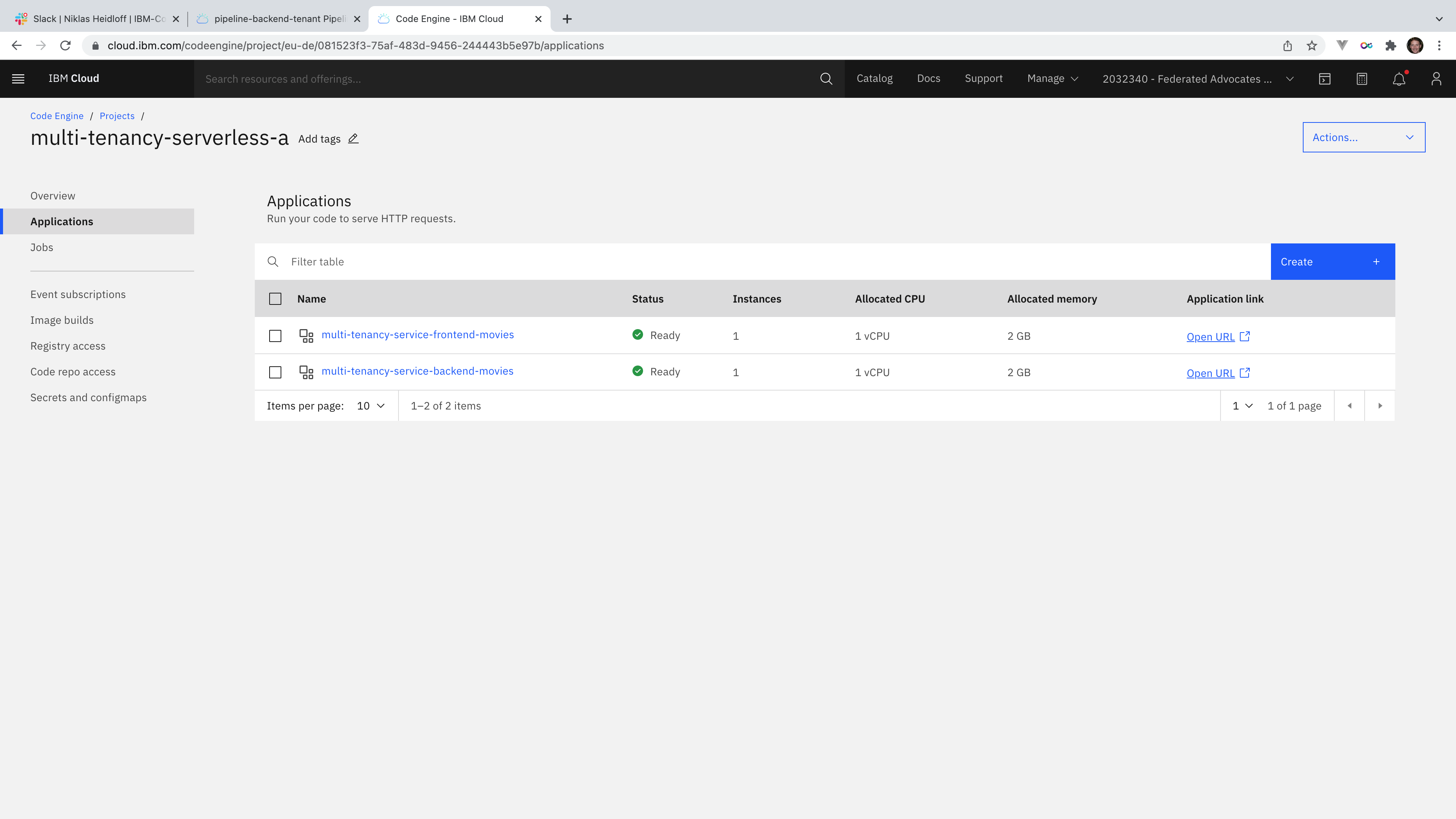
Task: Click the edit tags pencil icon
Action: click(353, 138)
